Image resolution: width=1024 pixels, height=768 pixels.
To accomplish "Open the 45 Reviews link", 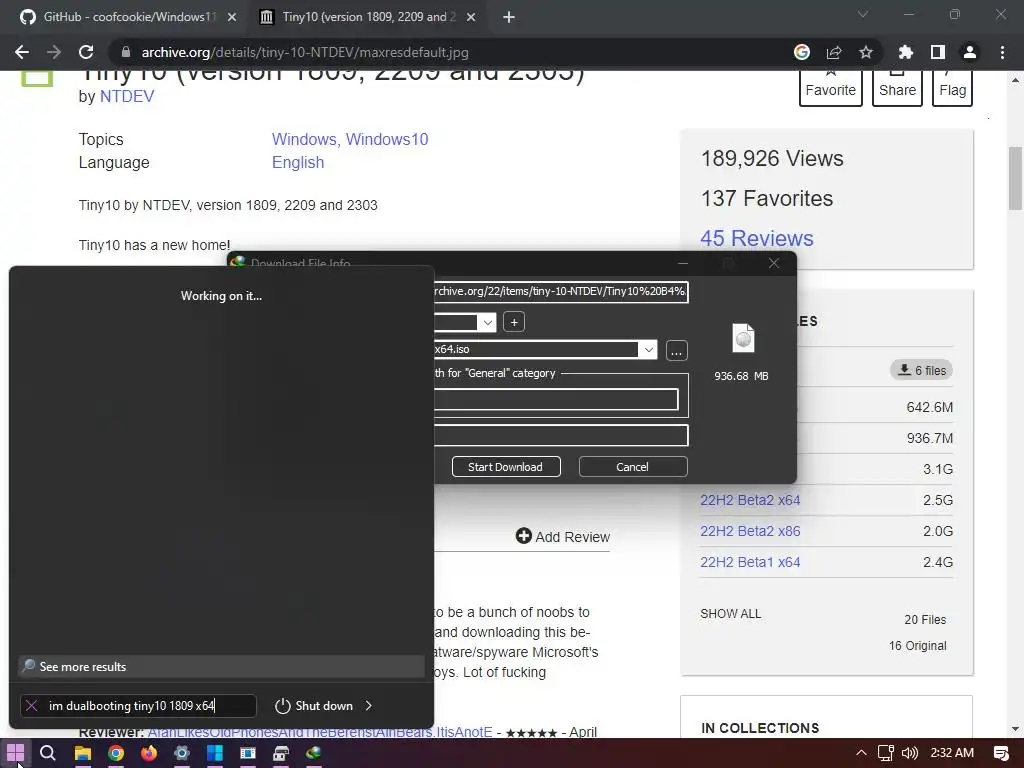I will (757, 238).
